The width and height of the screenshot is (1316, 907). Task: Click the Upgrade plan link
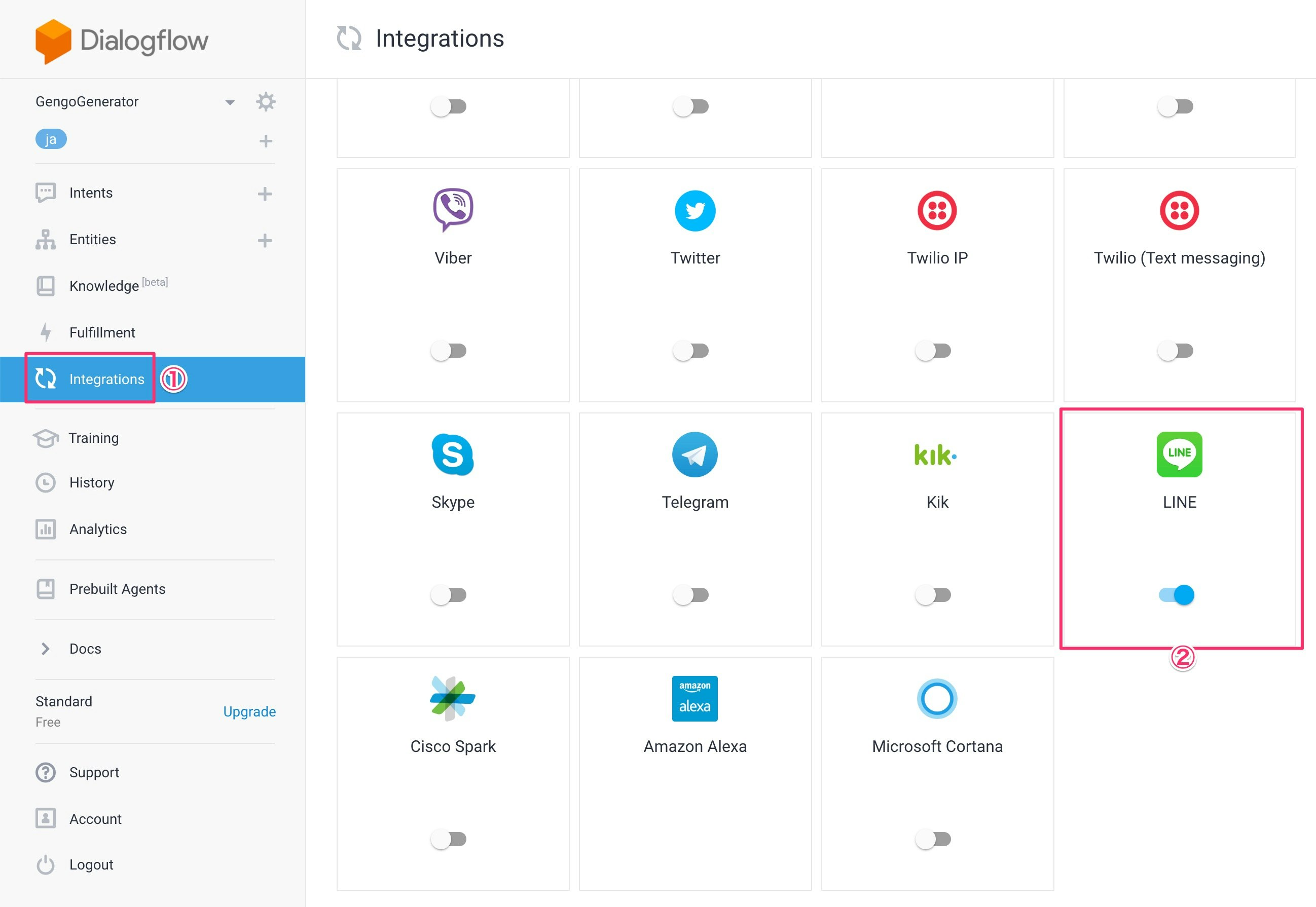tap(249, 711)
